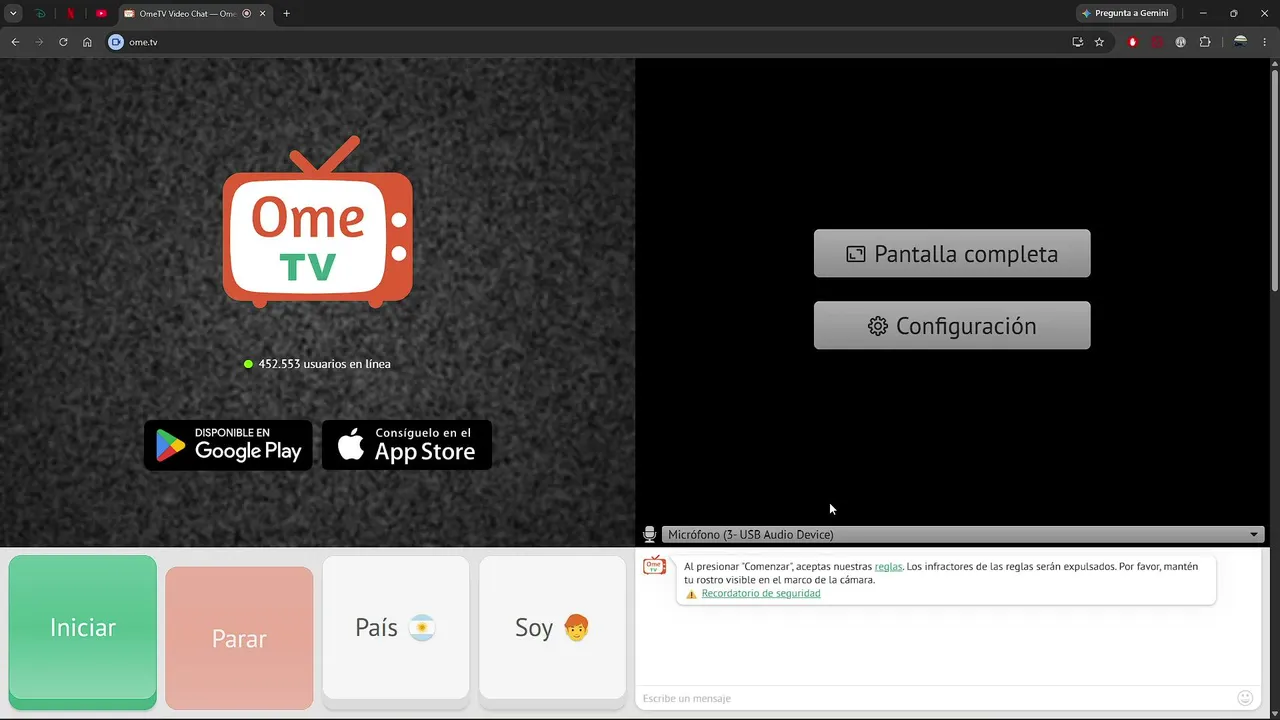Go back to the previous page
The image size is (1280, 720).
click(15, 42)
